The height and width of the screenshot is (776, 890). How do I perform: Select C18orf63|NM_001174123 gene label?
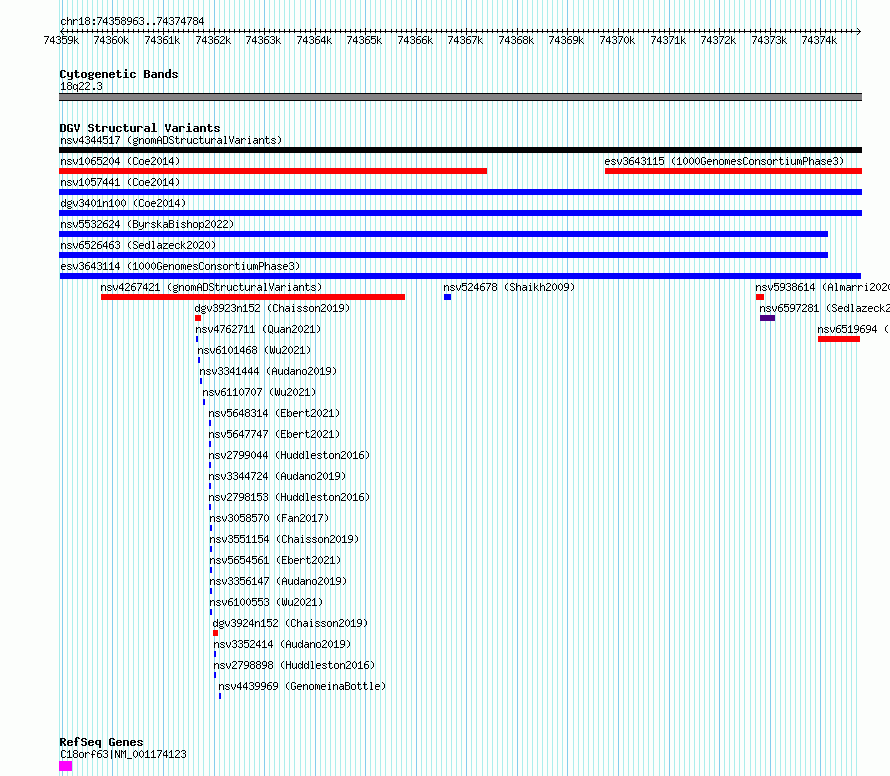click(x=123, y=754)
